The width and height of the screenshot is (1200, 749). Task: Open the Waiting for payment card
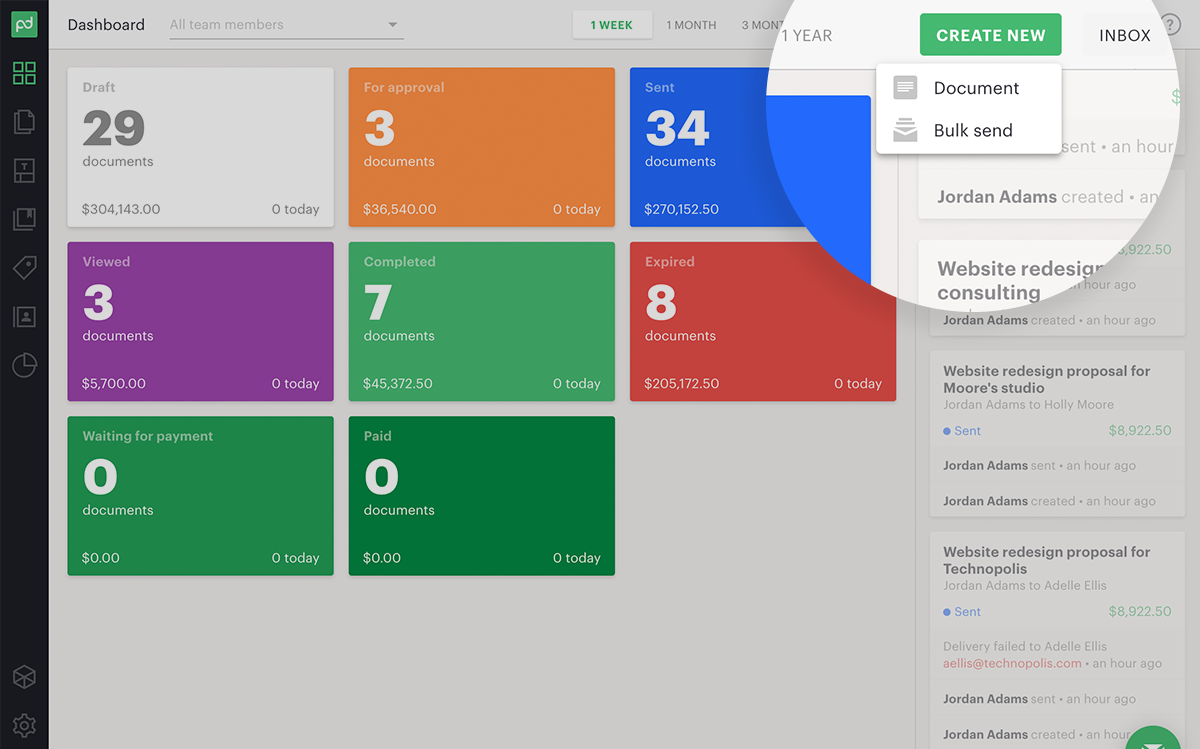point(200,496)
